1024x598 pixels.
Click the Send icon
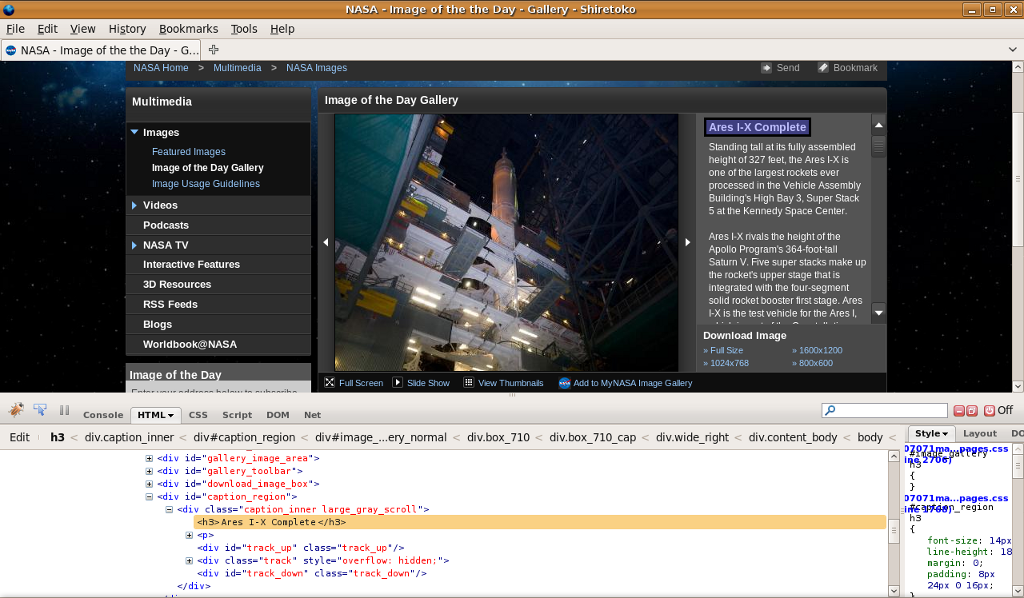767,68
